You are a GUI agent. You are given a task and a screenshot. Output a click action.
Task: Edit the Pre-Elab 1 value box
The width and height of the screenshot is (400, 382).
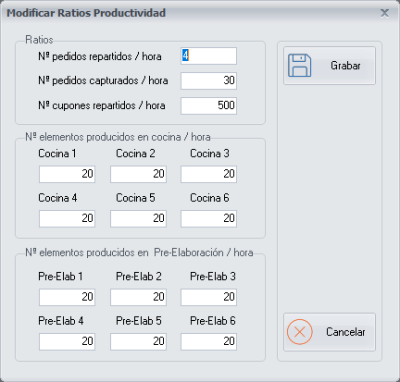(x=67, y=297)
